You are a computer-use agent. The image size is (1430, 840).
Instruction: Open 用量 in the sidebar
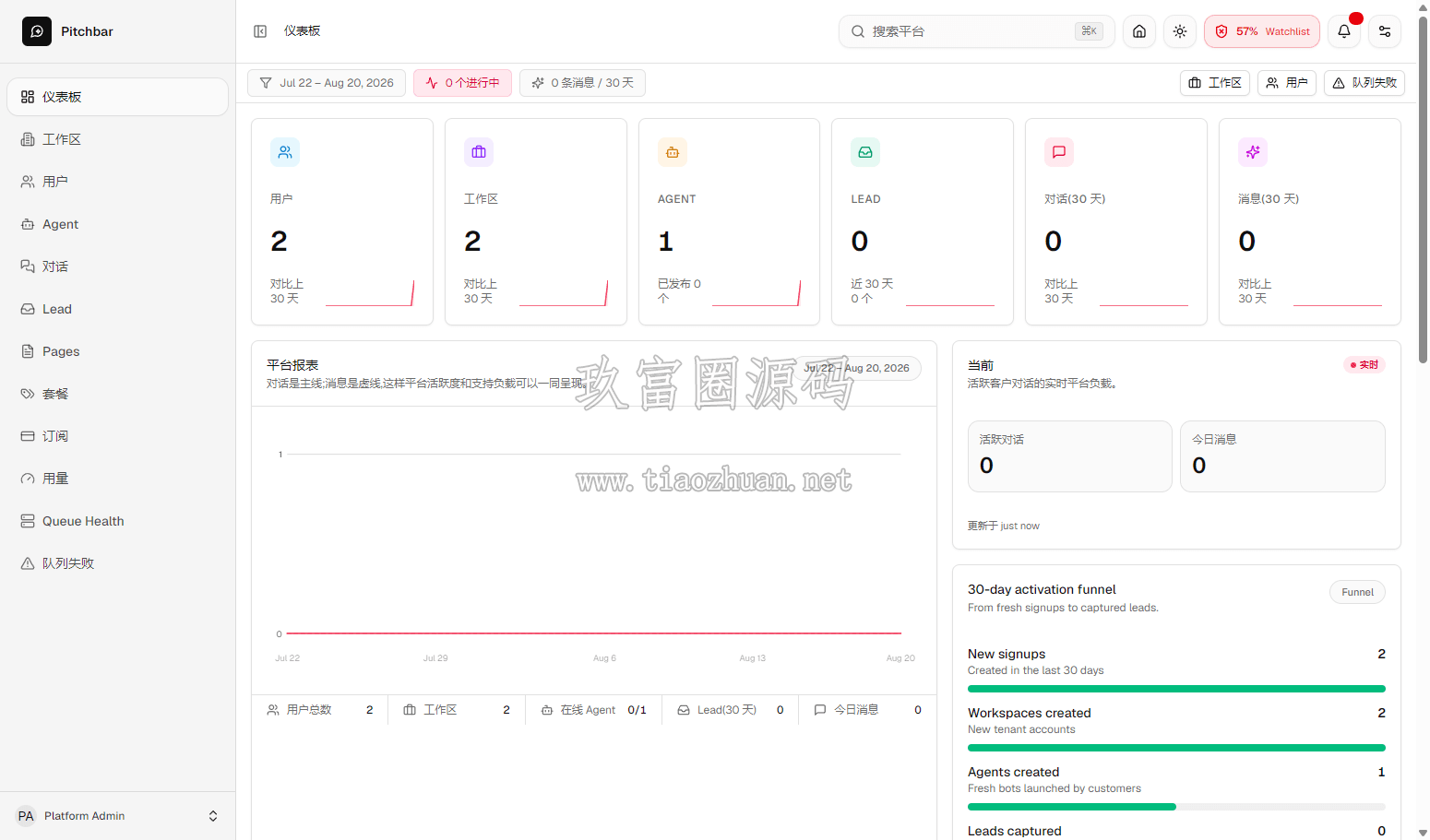[x=117, y=479]
